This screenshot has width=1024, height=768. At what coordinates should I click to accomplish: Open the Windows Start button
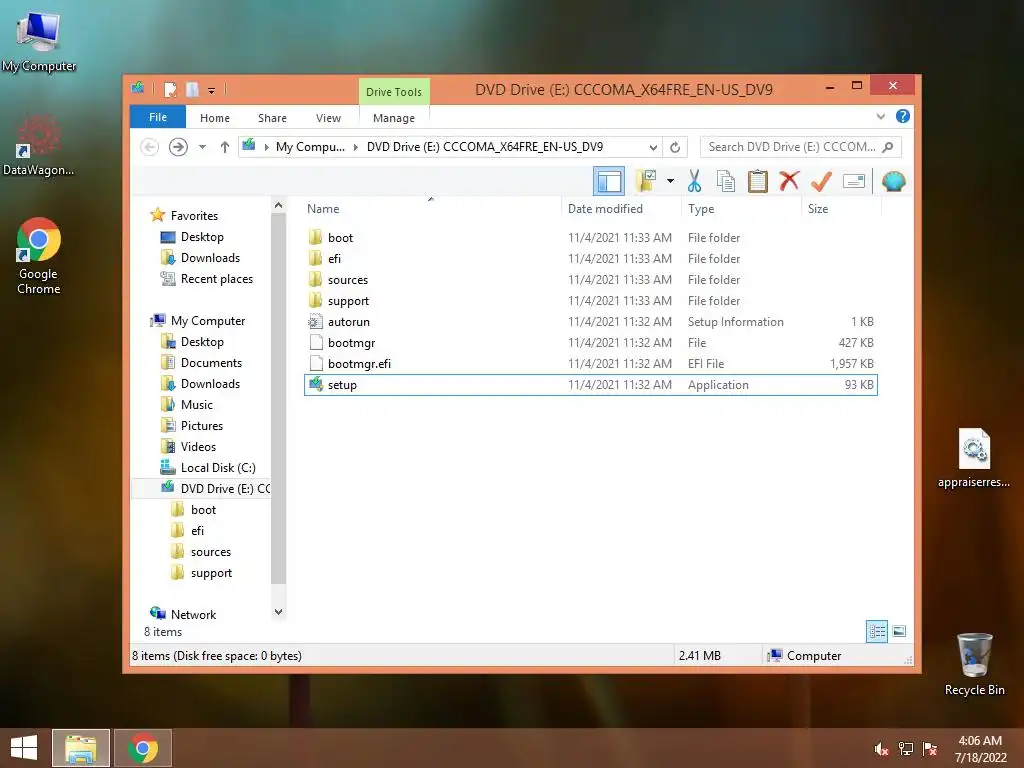(24, 748)
